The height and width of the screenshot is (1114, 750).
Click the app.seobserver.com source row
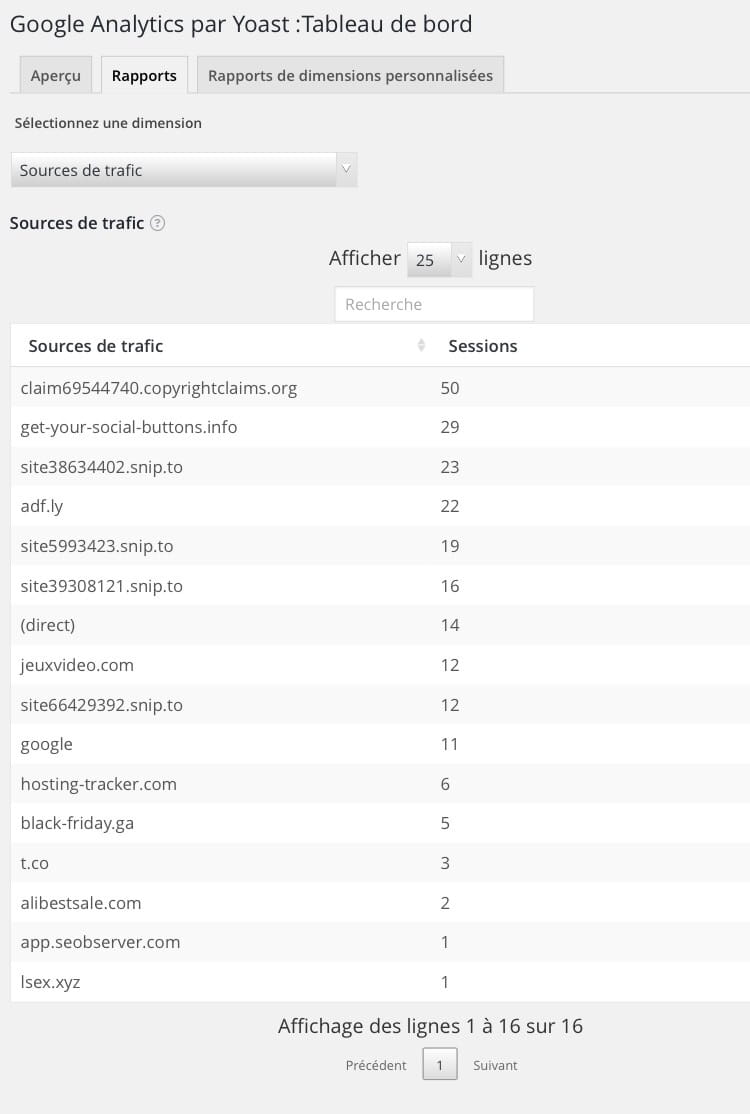[380, 942]
